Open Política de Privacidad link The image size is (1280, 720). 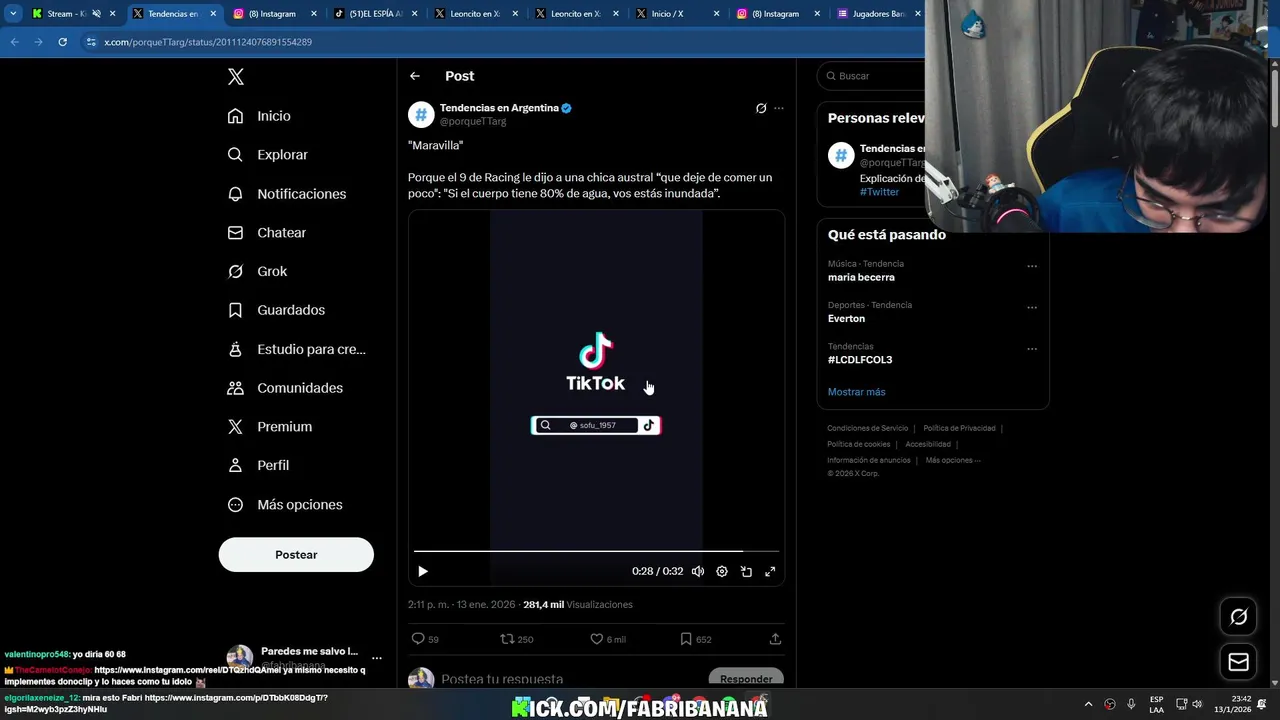(959, 428)
